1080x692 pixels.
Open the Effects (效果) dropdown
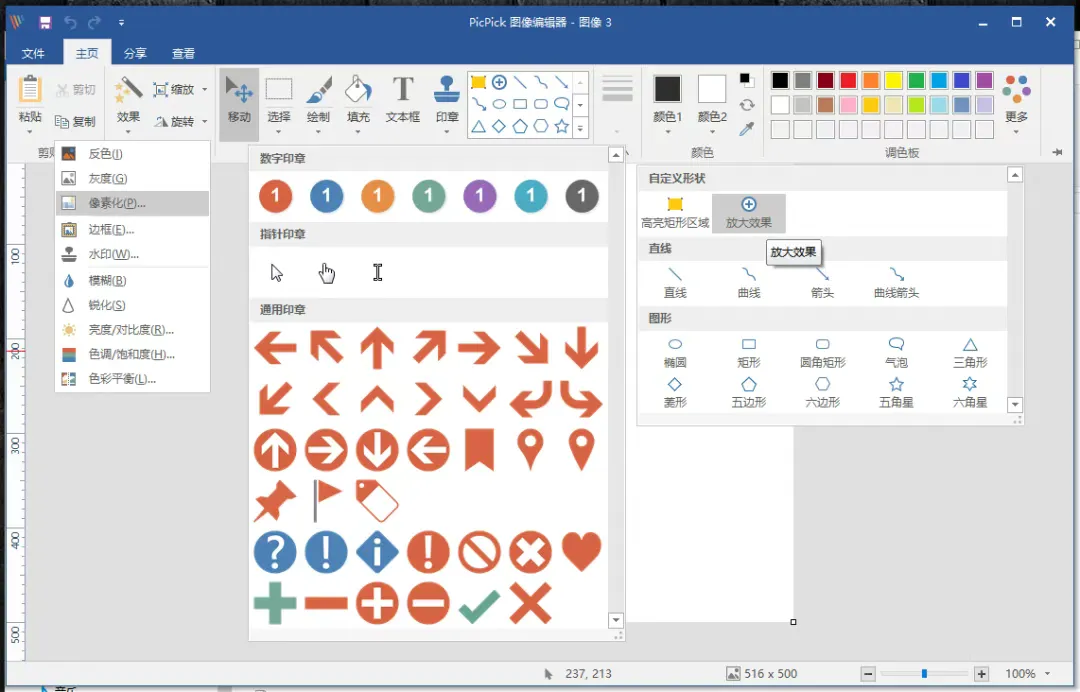[129, 101]
